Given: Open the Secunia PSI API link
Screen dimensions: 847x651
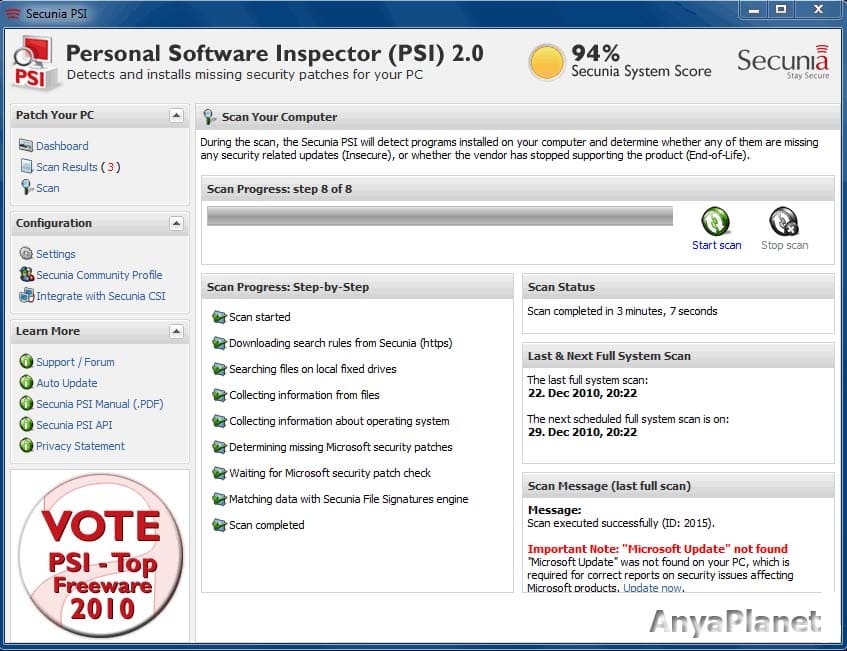Looking at the screenshot, I should coord(74,425).
